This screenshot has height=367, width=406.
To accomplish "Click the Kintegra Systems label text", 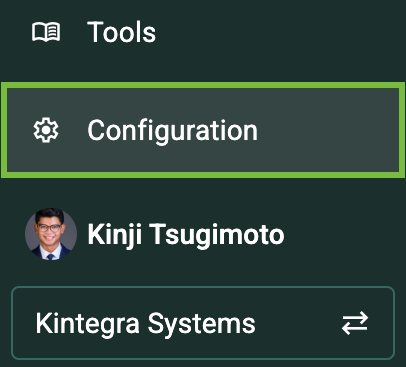I will point(145,323).
